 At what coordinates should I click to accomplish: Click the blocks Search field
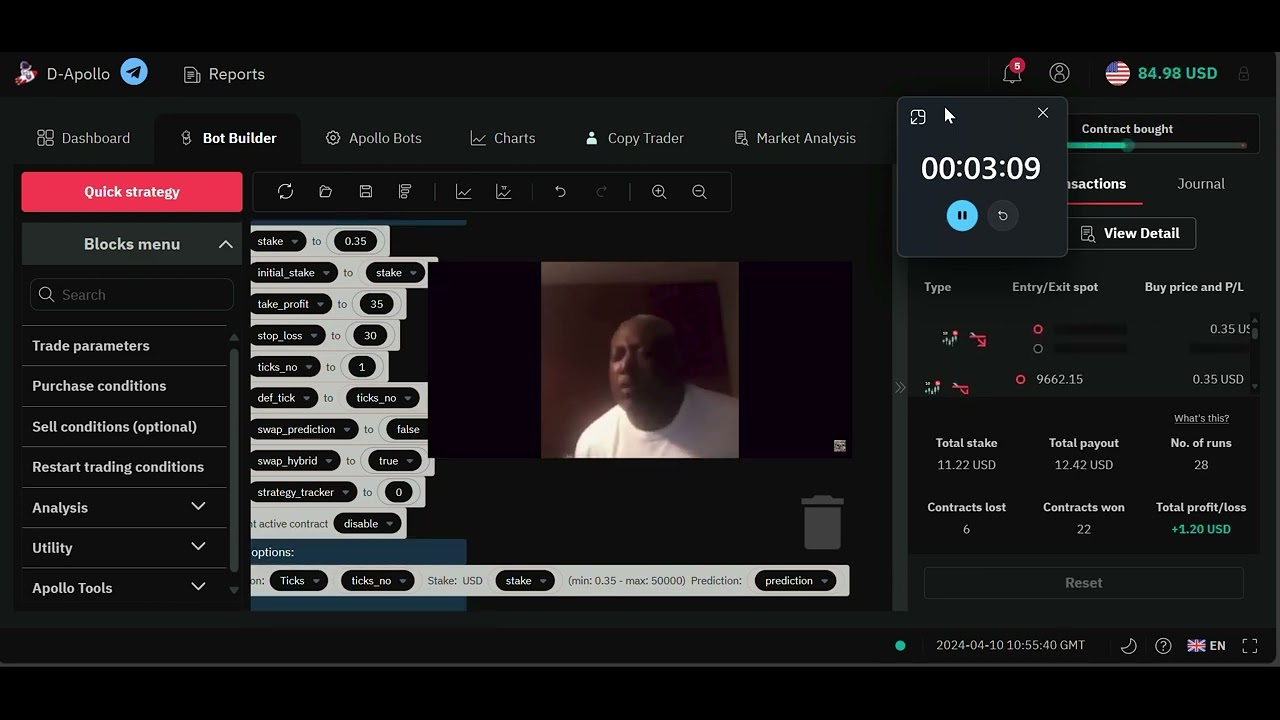(132, 295)
